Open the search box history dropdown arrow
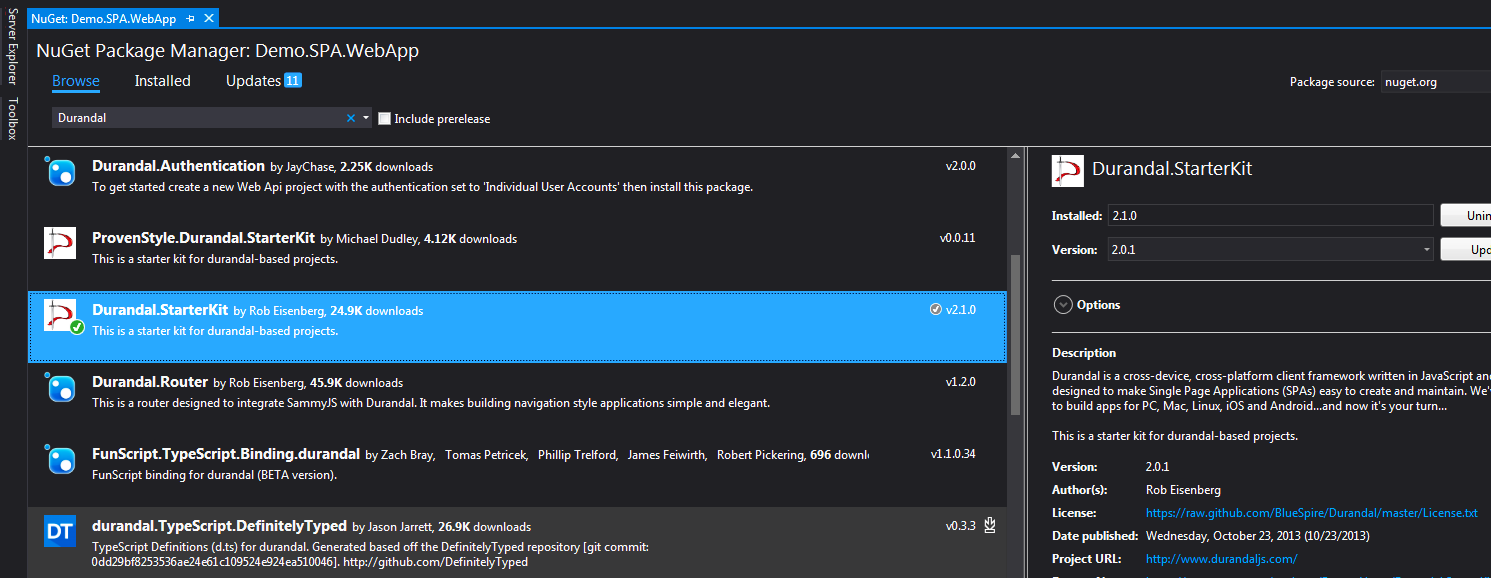Viewport: 1491px width, 583px height. click(x=366, y=118)
